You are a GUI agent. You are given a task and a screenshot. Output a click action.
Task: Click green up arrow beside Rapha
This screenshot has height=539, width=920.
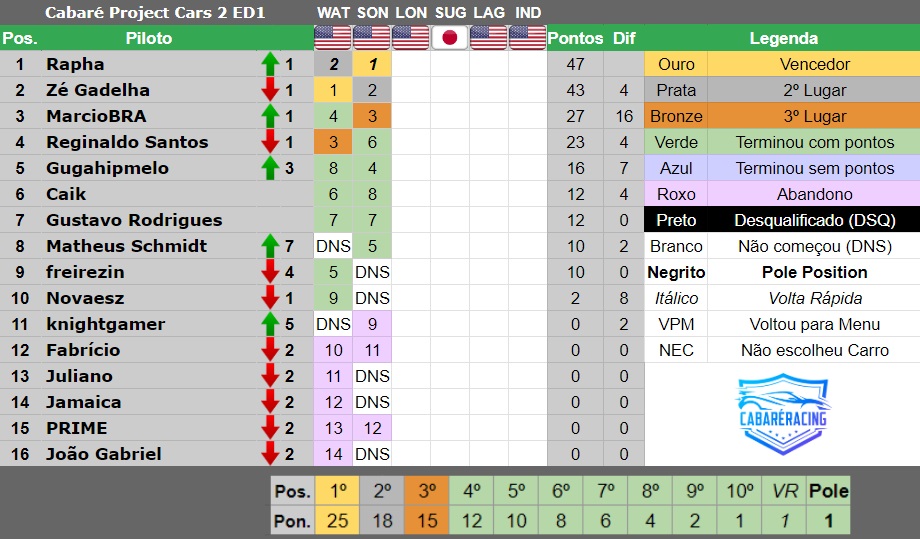coord(270,64)
